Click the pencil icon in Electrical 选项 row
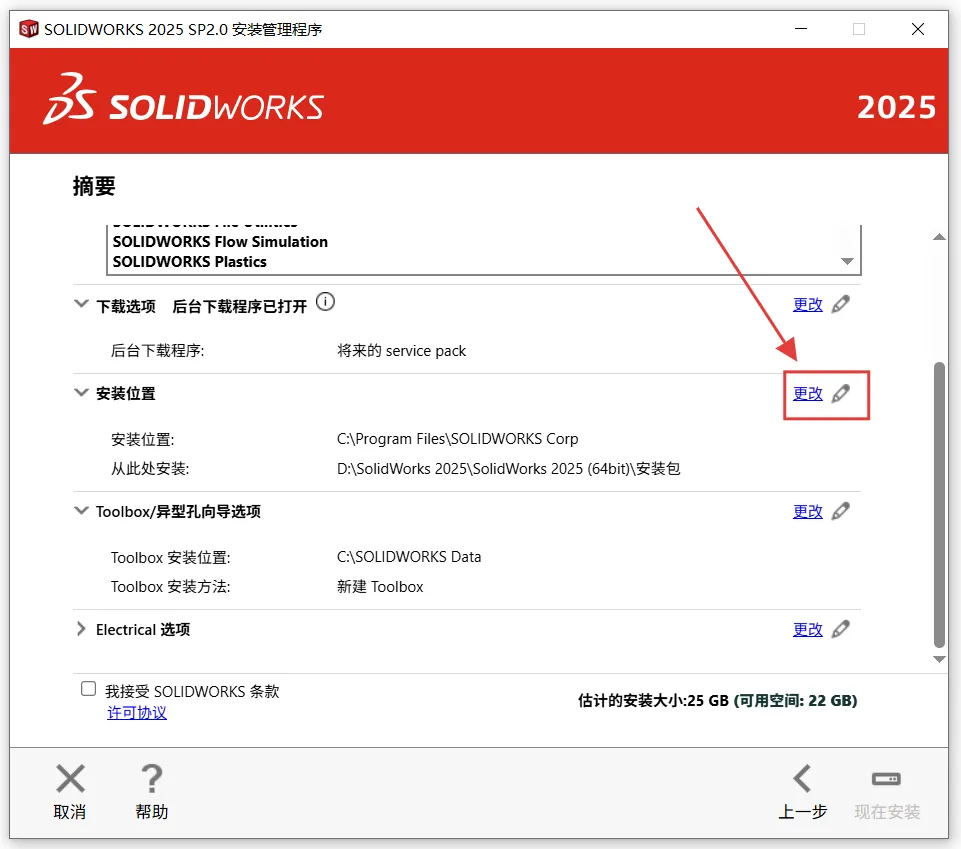The width and height of the screenshot is (961, 849). [840, 629]
